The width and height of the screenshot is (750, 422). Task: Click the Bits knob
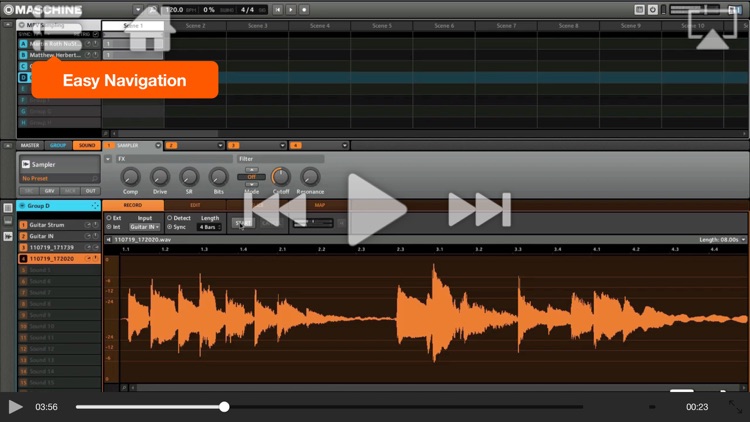pyautogui.click(x=218, y=177)
